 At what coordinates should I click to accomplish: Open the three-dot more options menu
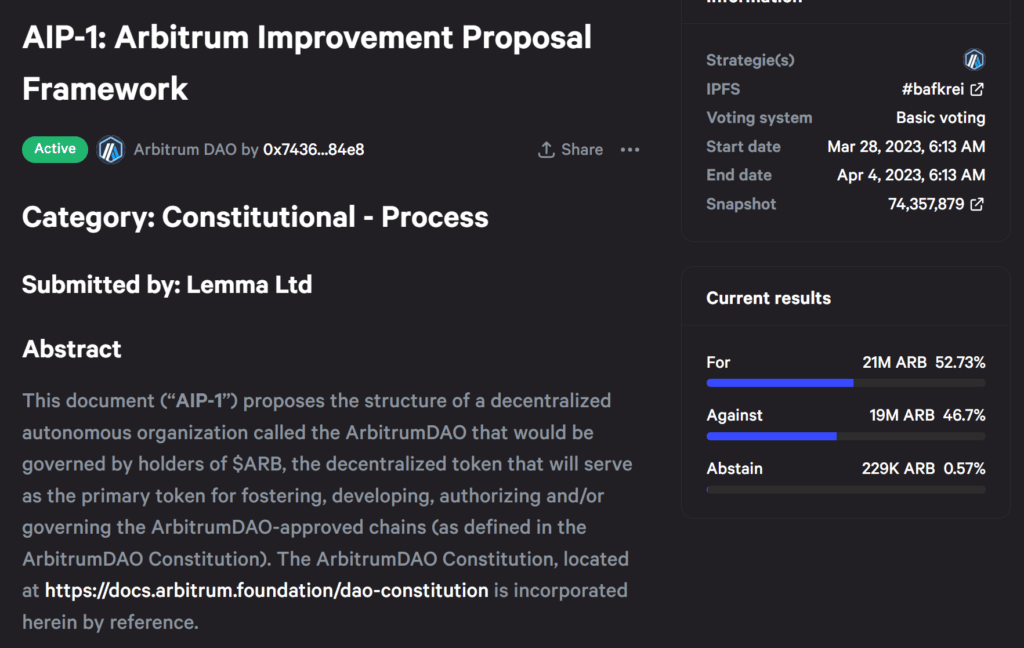coord(629,150)
